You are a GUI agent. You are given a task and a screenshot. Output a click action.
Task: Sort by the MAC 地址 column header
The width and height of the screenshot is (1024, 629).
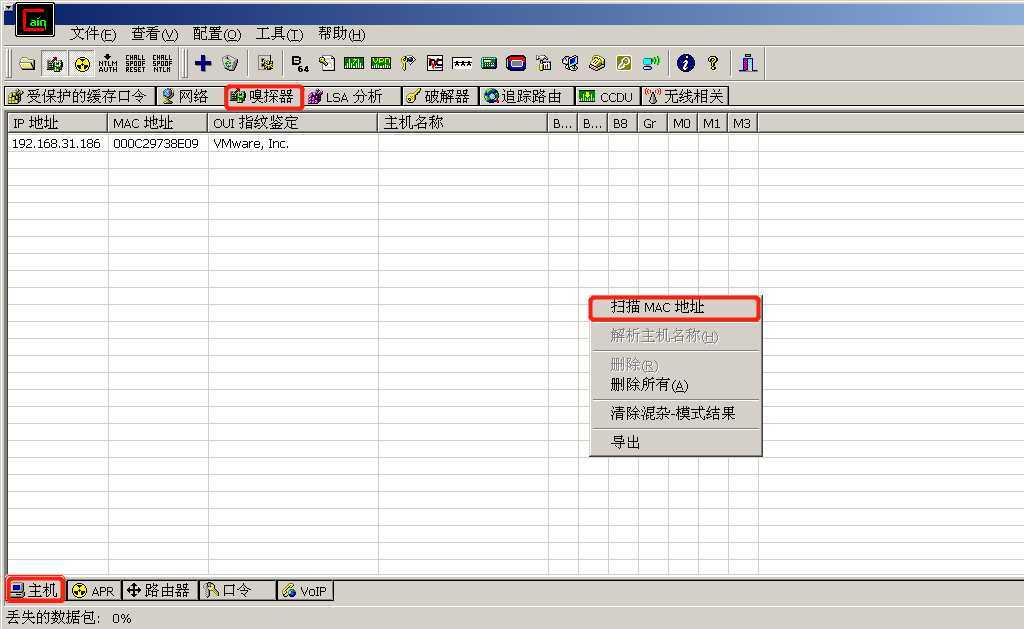[157, 123]
